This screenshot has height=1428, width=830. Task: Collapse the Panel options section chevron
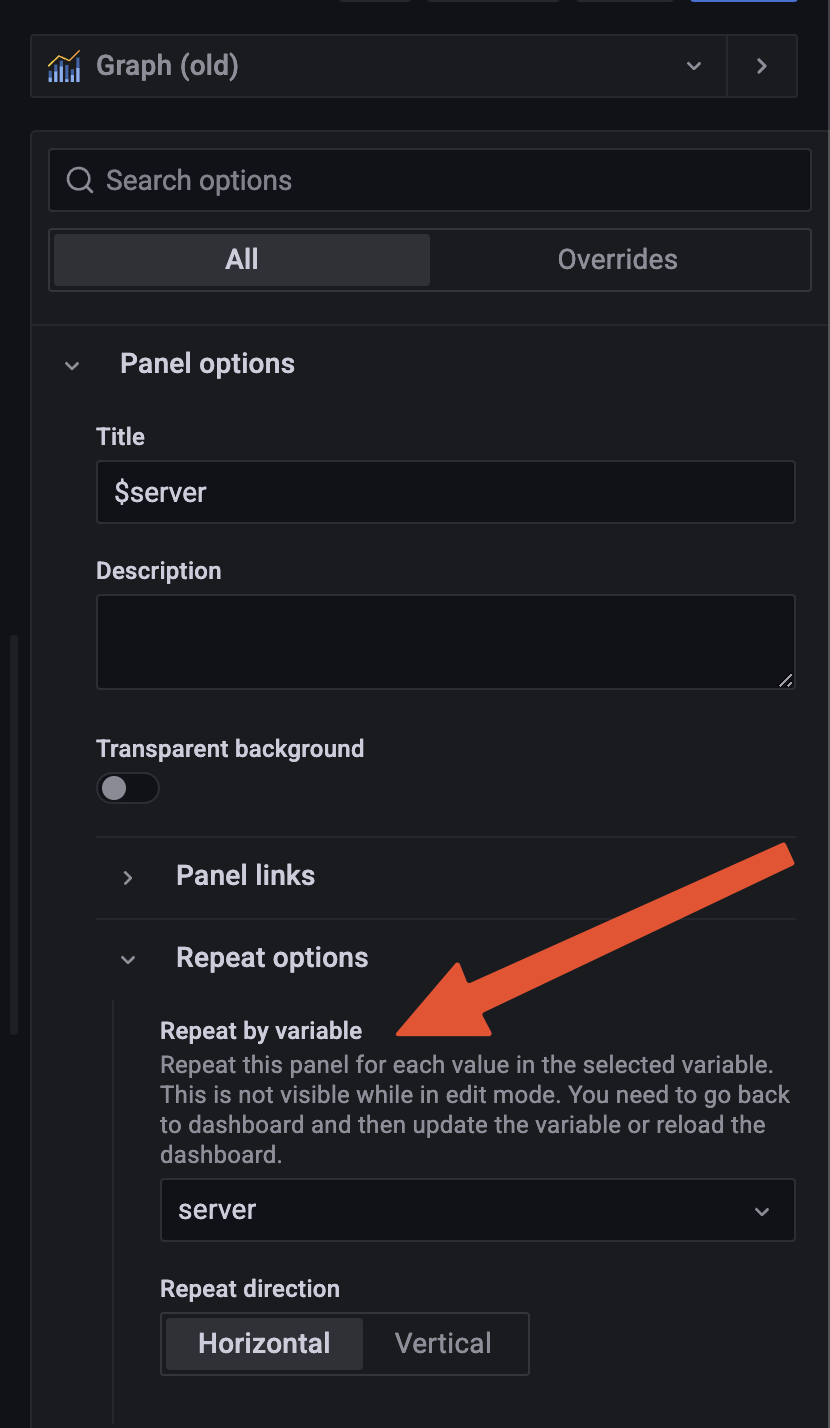(x=72, y=365)
